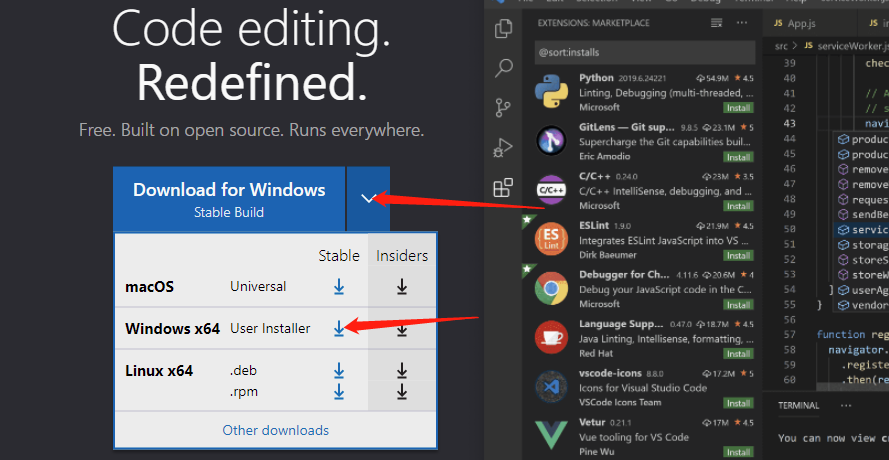Install the GitLens extension
This screenshot has height=460, width=889.
coord(738,157)
